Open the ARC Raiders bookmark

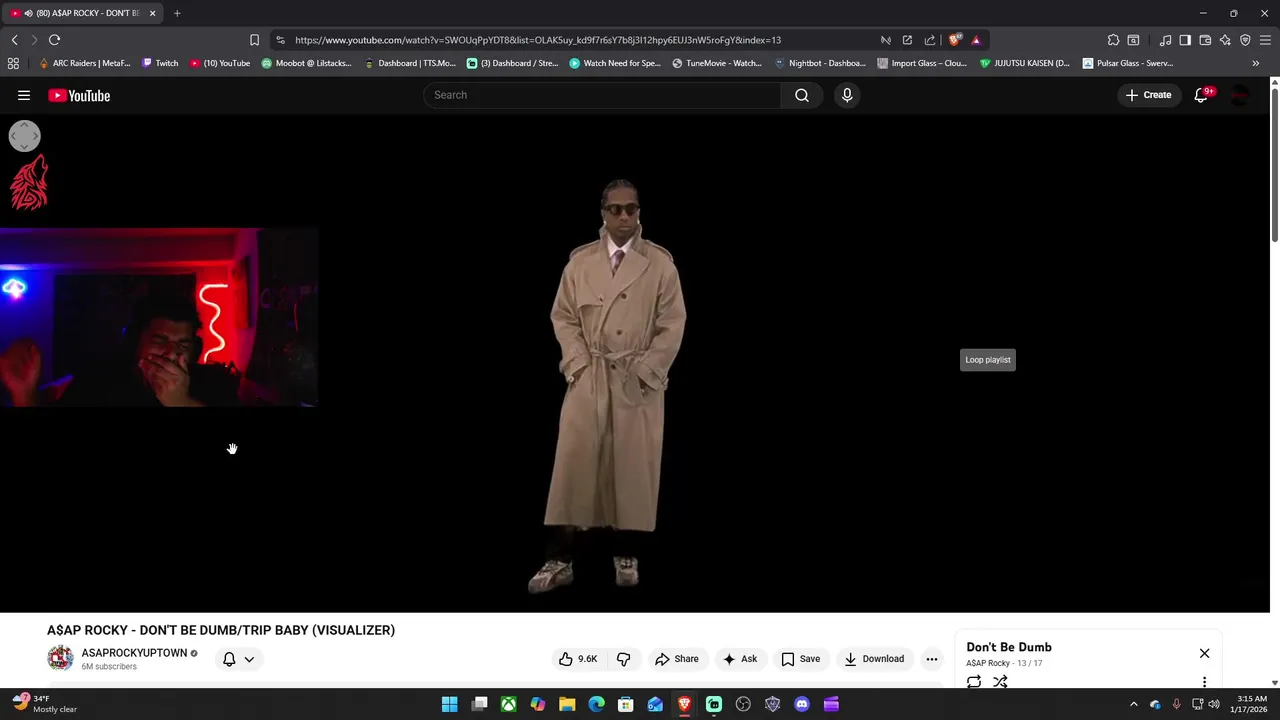coord(84,63)
